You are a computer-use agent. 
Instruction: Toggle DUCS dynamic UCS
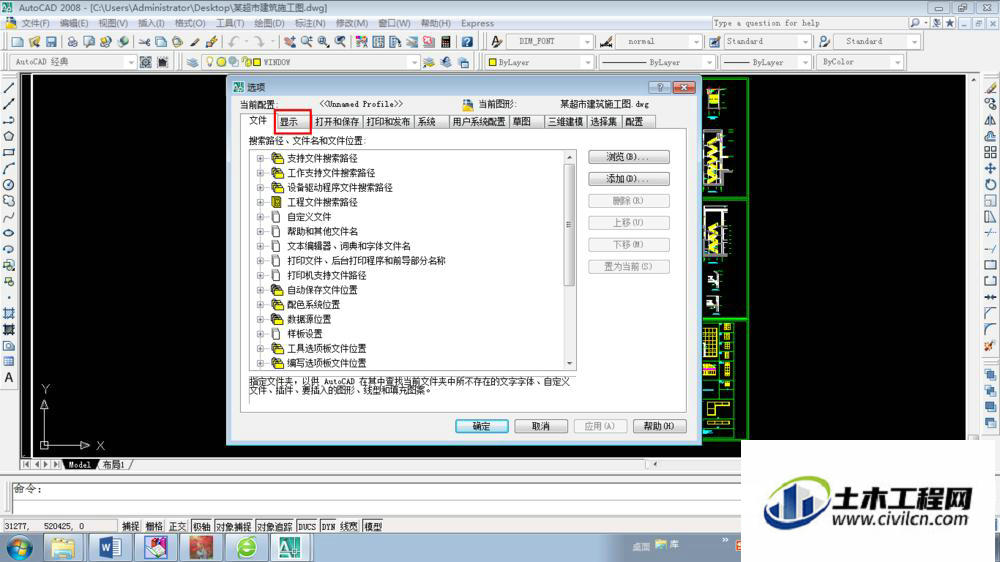[x=307, y=526]
